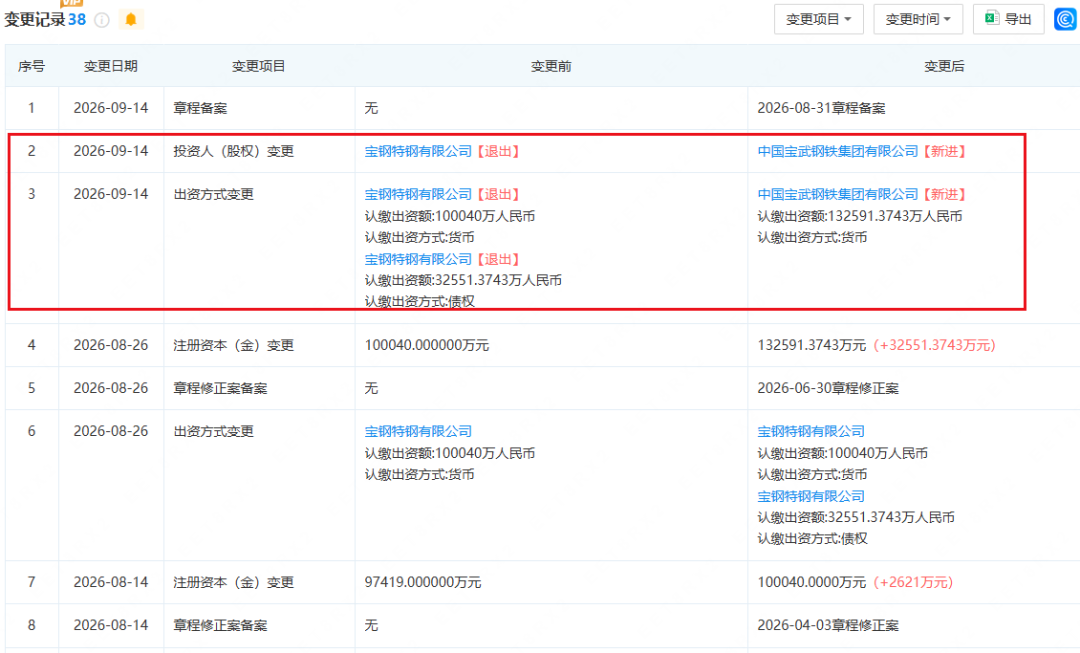This screenshot has height=653, width=1080.
Task: Open 中国宝武钢铁集团有限公司 link in row 3
Action: click(838, 194)
